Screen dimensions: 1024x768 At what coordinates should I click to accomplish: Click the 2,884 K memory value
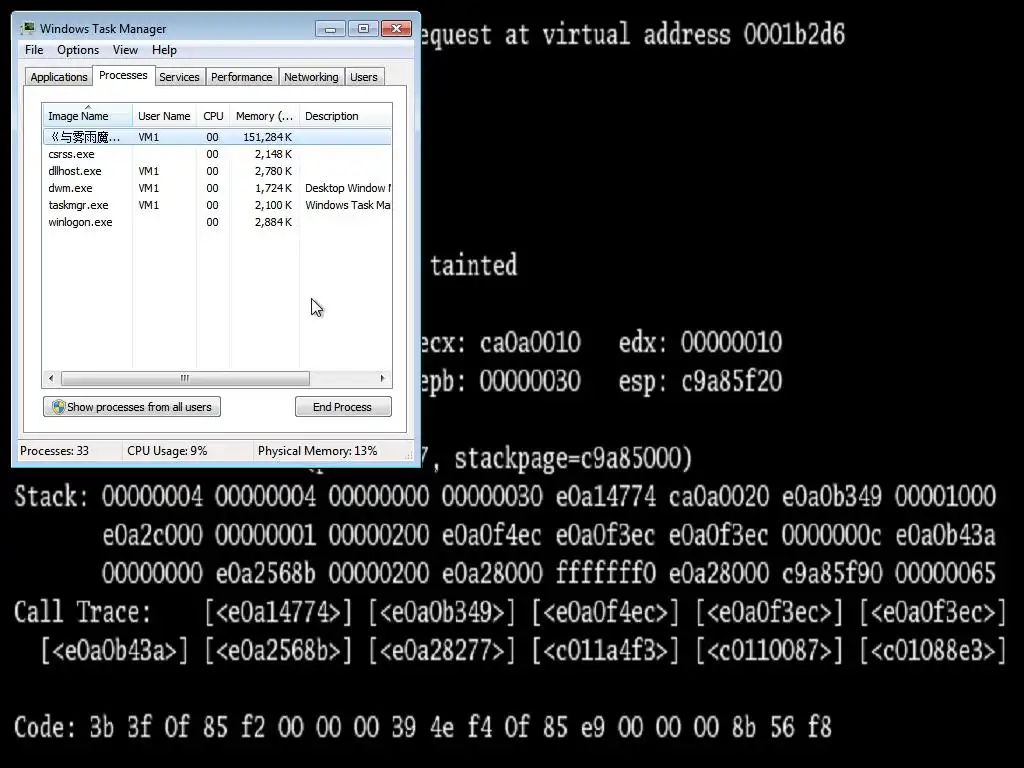(x=273, y=222)
